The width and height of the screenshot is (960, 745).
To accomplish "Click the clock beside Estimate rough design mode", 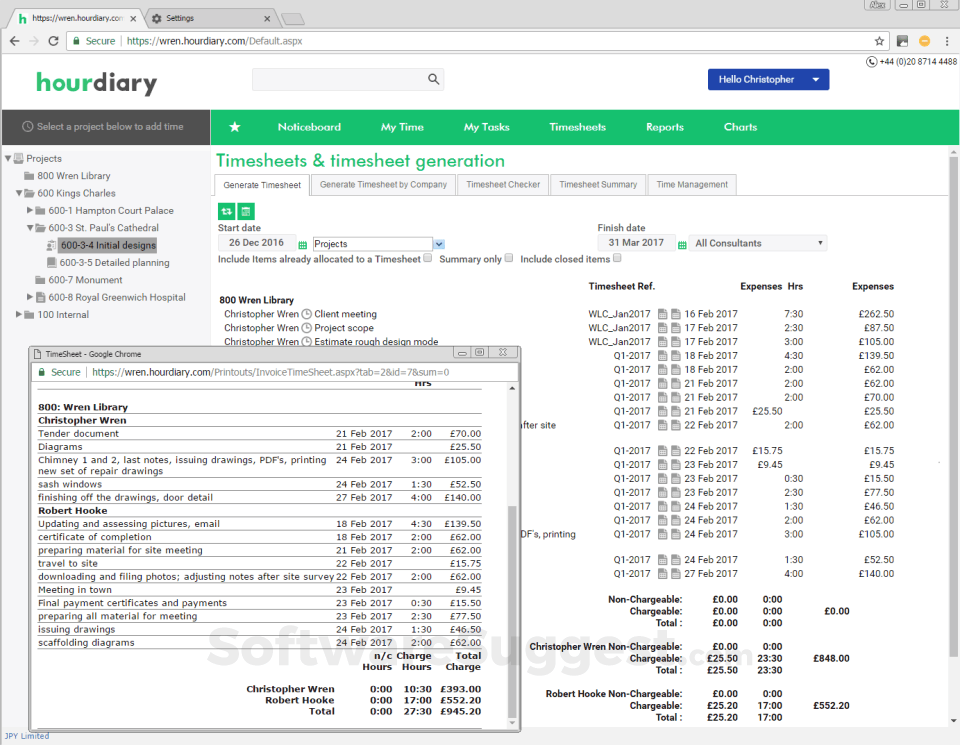I will point(307,342).
